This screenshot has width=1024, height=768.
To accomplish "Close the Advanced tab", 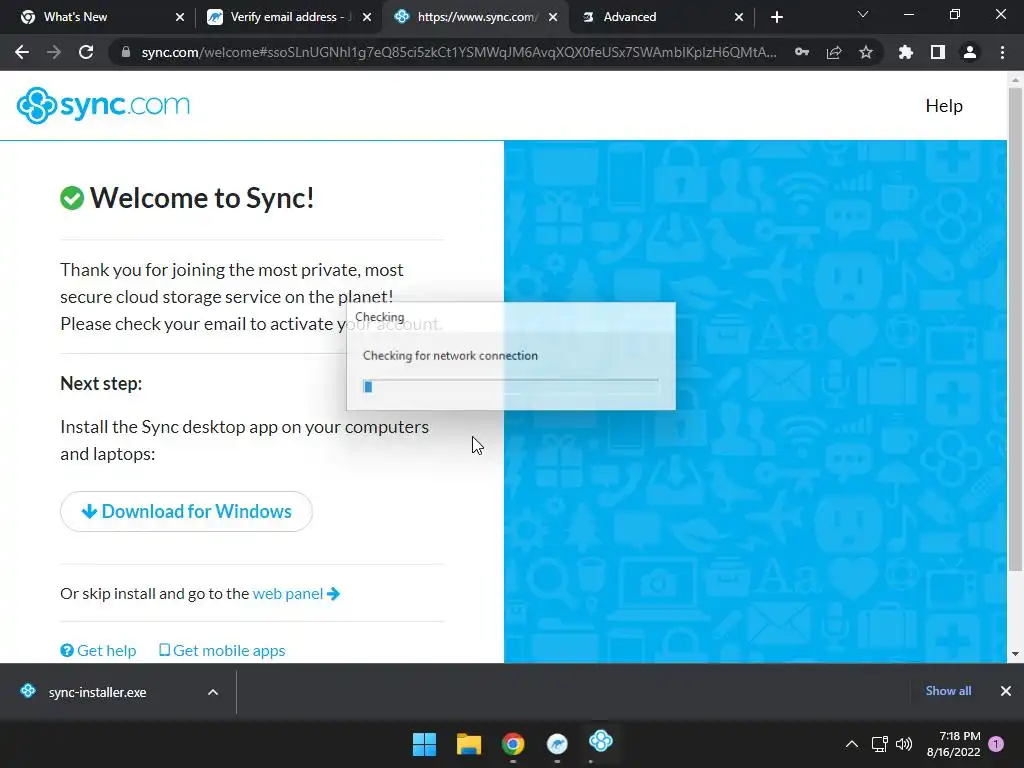I will (739, 17).
